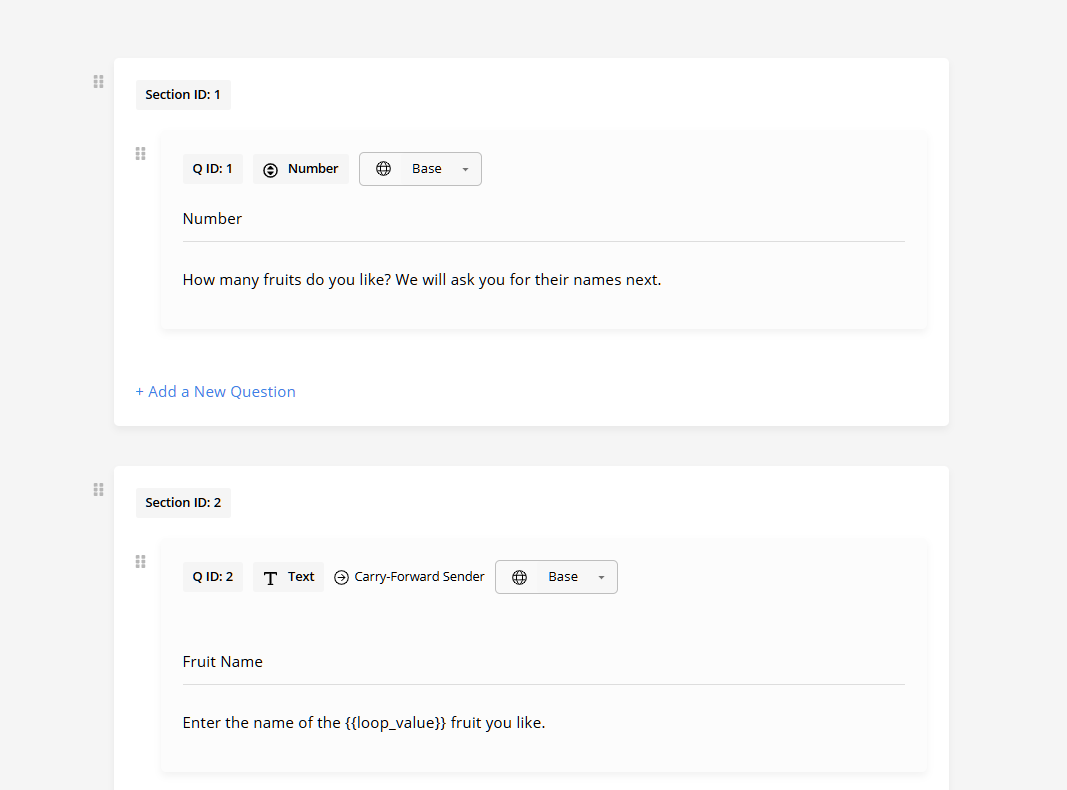Click the Carry-Forward Sender label
1067x790 pixels.
click(419, 577)
